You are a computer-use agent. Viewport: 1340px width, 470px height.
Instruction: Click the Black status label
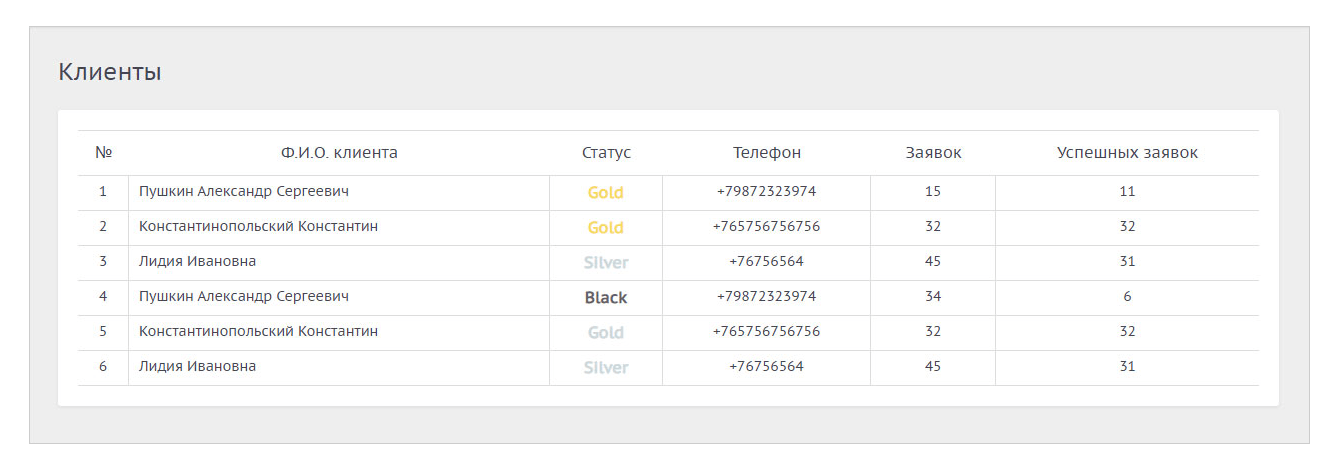click(606, 297)
